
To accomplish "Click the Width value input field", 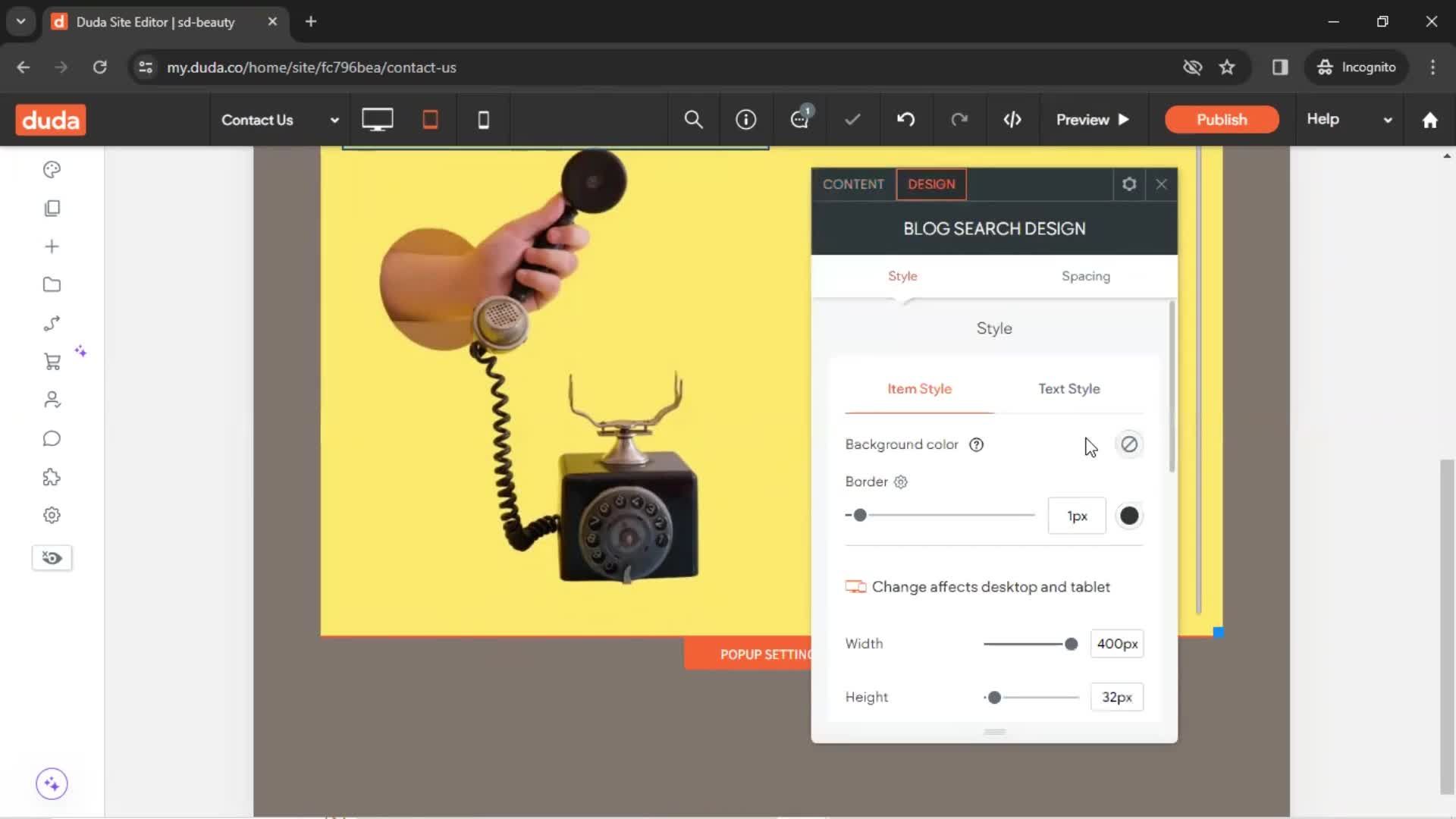I will pos(1116,644).
